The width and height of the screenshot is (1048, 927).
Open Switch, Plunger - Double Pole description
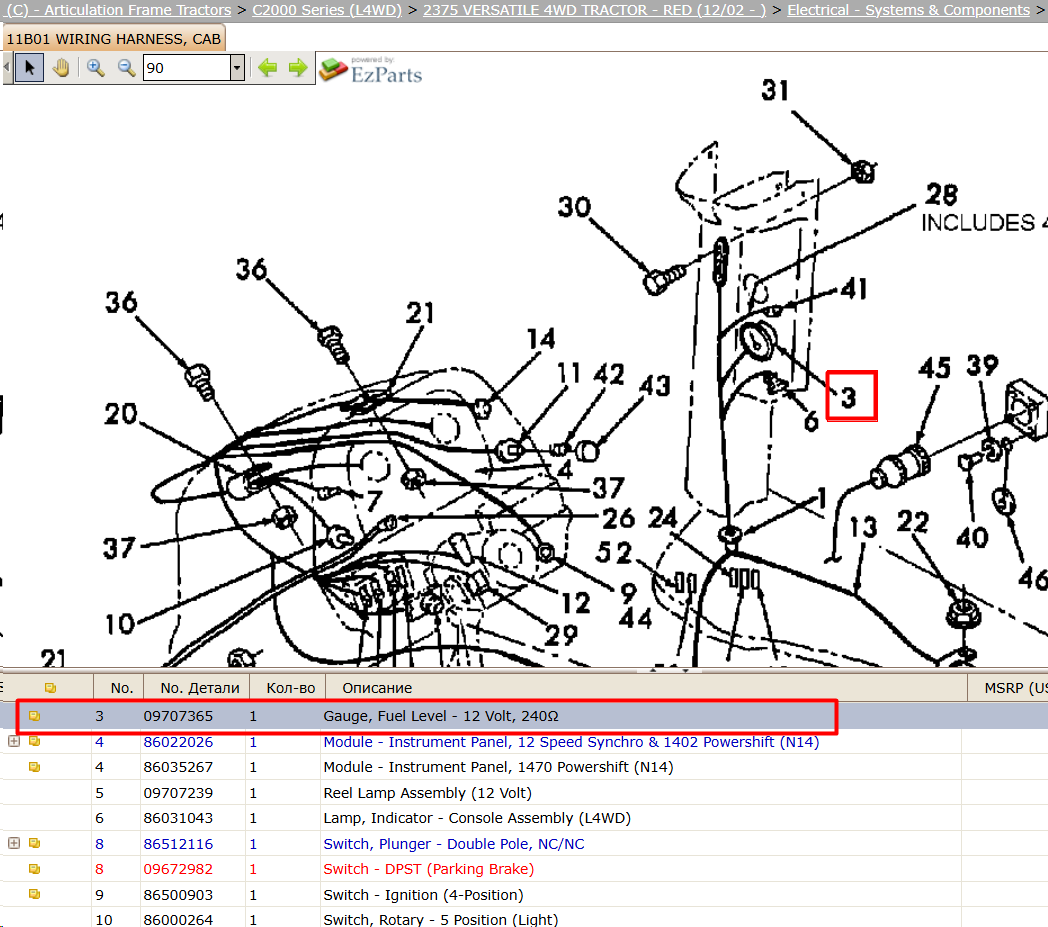tap(454, 844)
